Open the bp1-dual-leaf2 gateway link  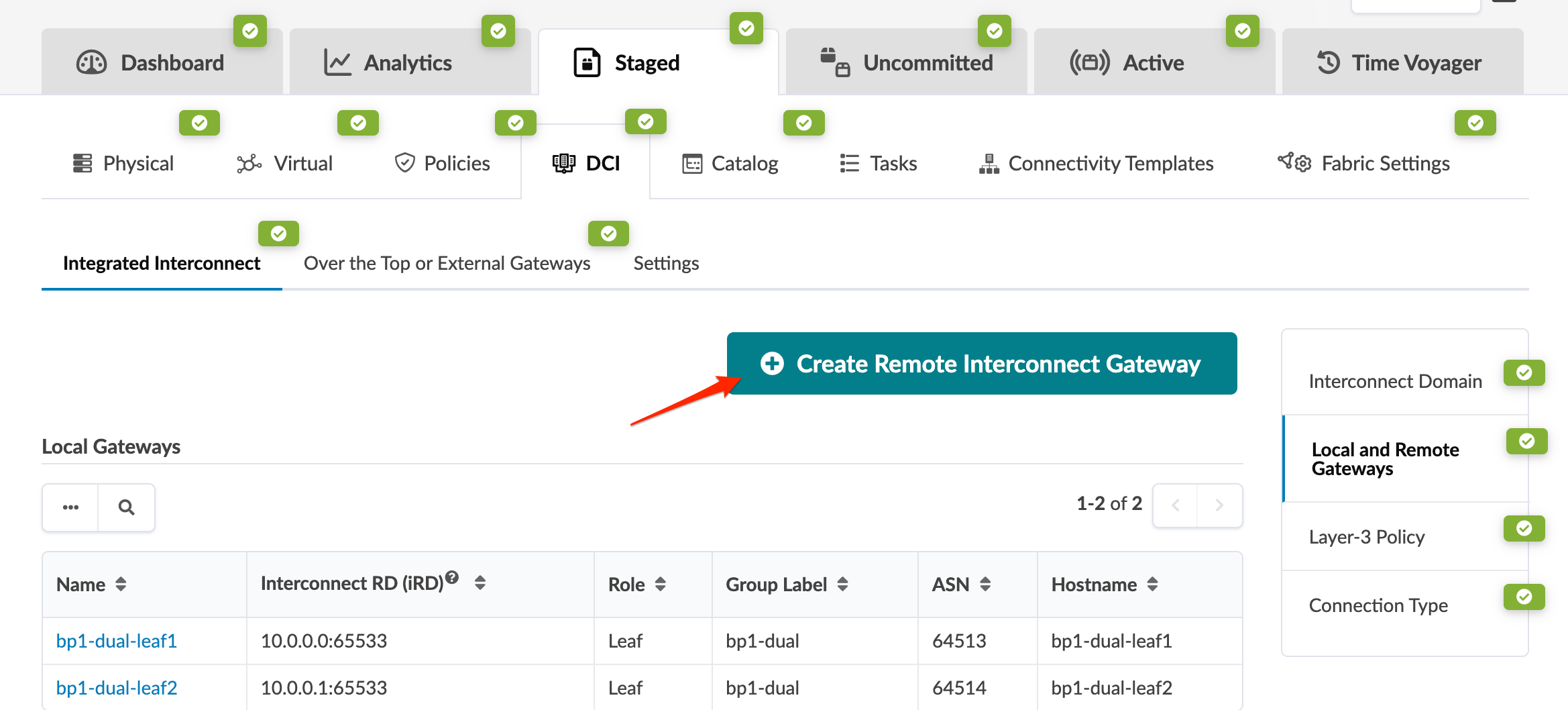pos(117,688)
